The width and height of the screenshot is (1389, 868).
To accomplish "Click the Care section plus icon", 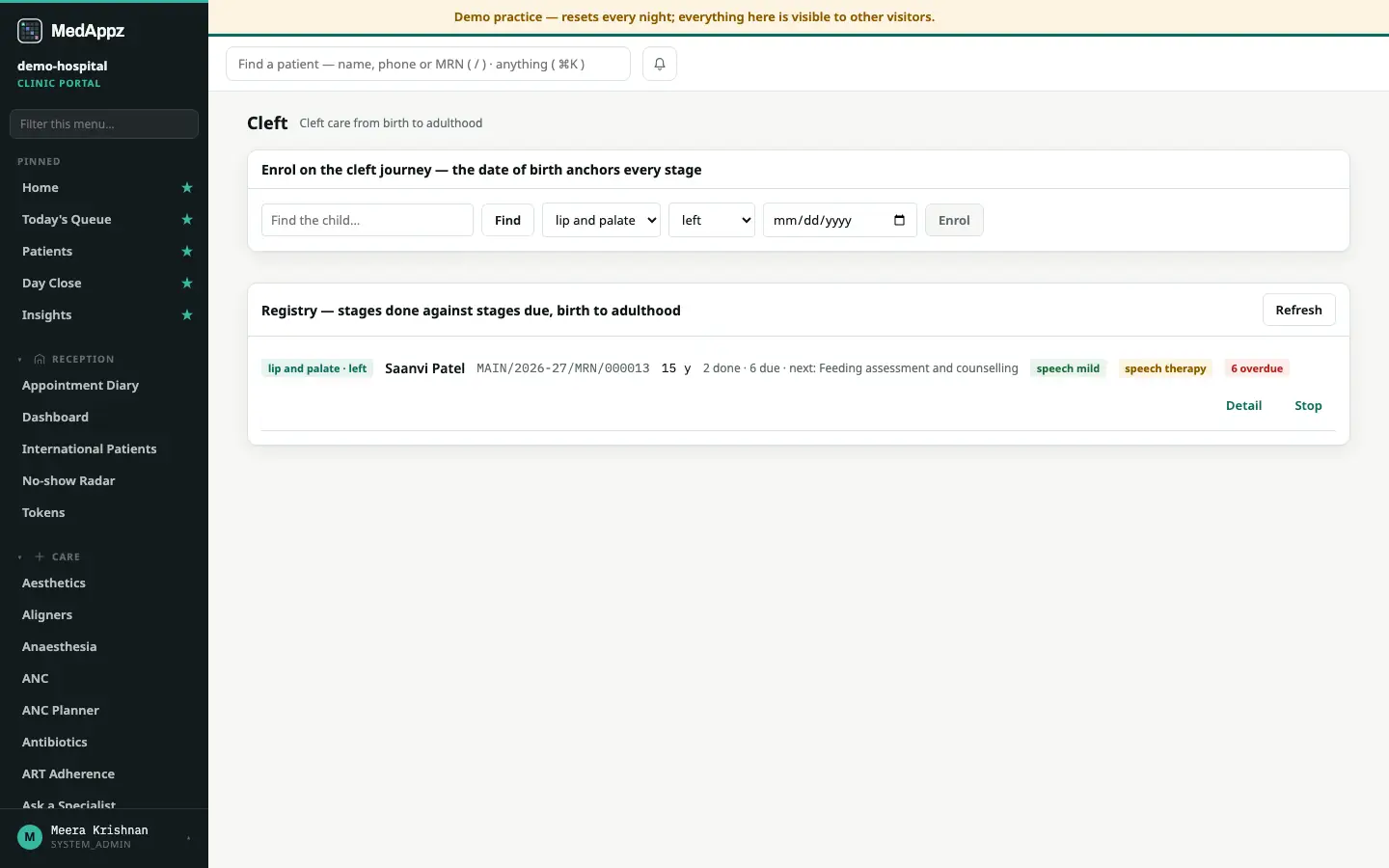I will pos(40,557).
